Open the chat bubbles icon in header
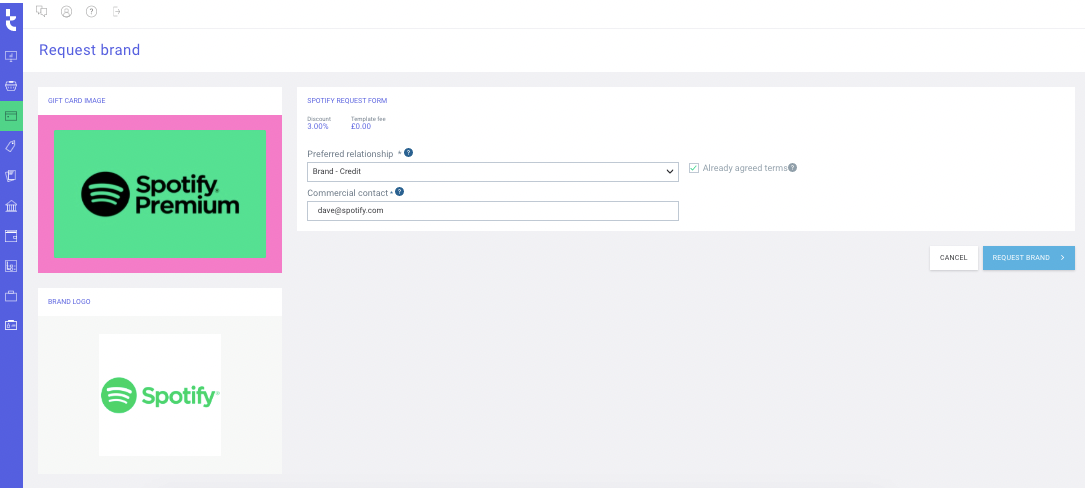The width and height of the screenshot is (1085, 490). point(42,11)
